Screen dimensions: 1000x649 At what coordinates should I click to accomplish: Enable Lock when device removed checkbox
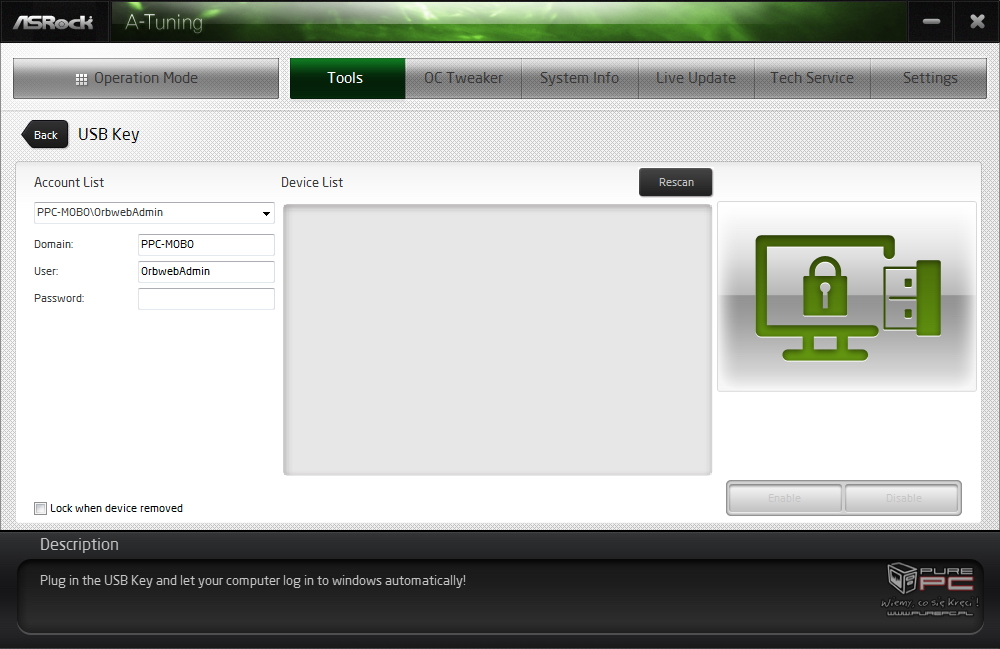[x=40, y=508]
